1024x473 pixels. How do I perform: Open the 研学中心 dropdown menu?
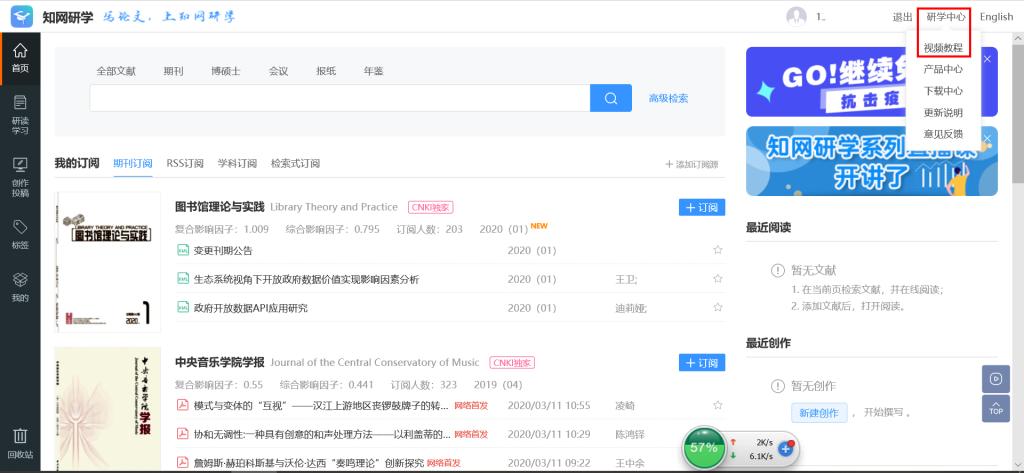coord(946,17)
